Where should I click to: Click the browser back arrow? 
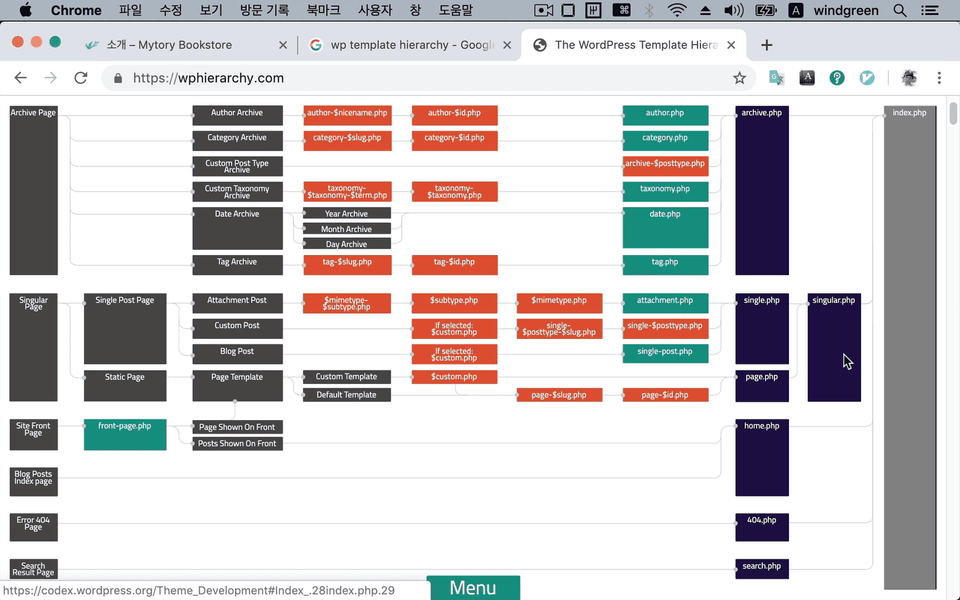tap(21, 78)
